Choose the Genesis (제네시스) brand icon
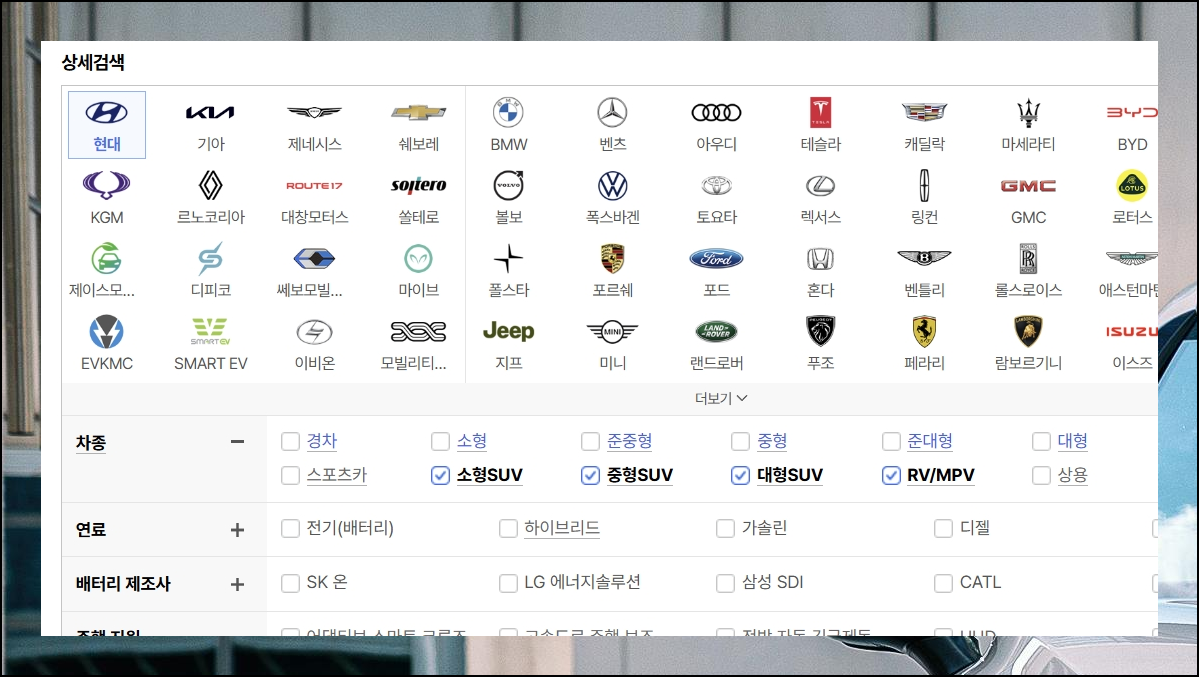Image resolution: width=1199 pixels, height=677 pixels. [314, 113]
